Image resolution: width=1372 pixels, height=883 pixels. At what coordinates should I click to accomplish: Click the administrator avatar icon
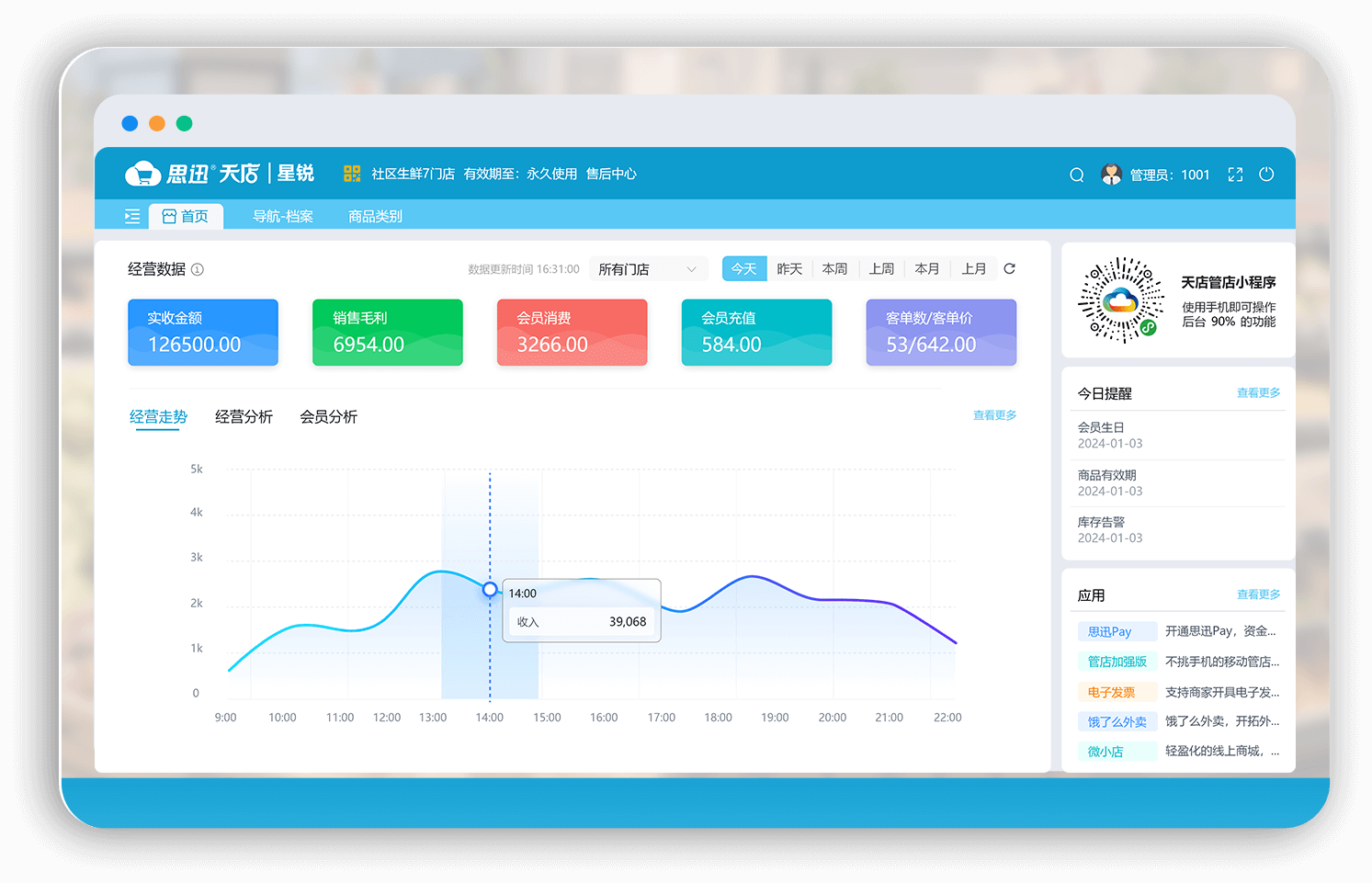1112,173
